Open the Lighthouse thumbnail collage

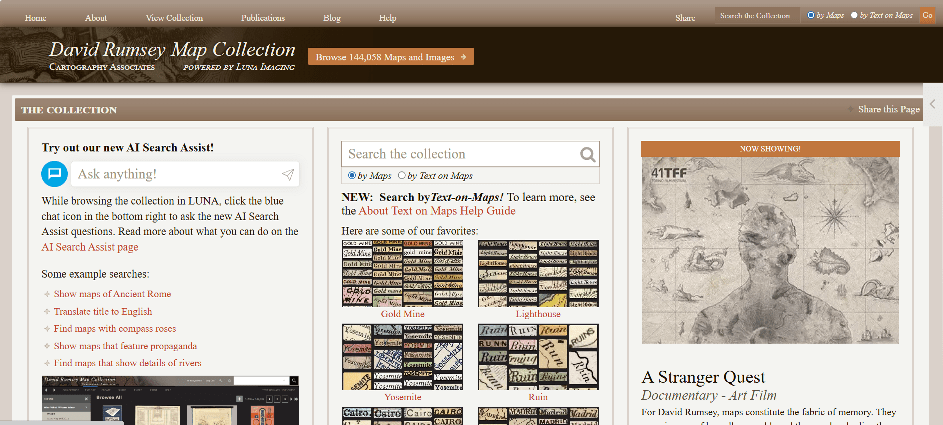(538, 273)
